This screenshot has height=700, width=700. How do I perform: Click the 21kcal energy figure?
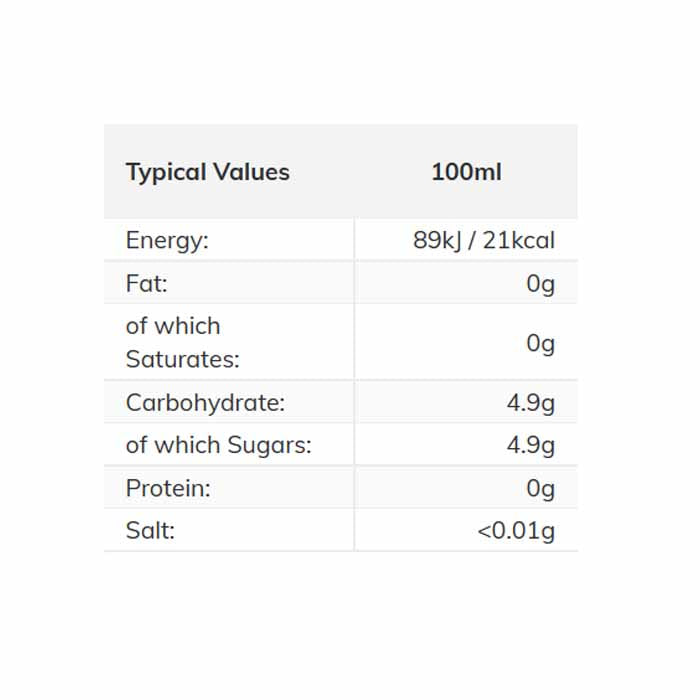click(518, 240)
